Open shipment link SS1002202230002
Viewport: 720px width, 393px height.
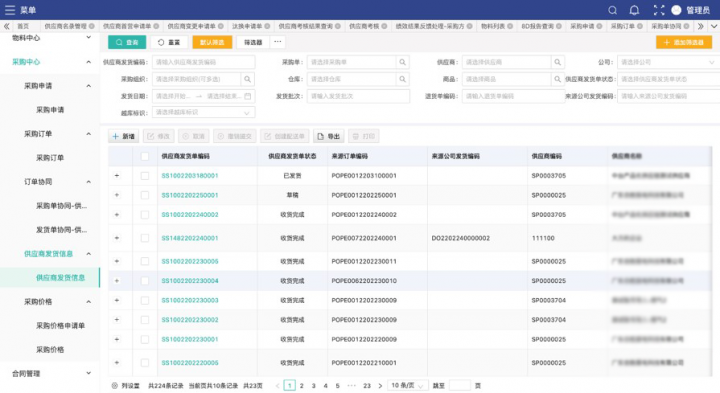pyautogui.click(x=190, y=320)
